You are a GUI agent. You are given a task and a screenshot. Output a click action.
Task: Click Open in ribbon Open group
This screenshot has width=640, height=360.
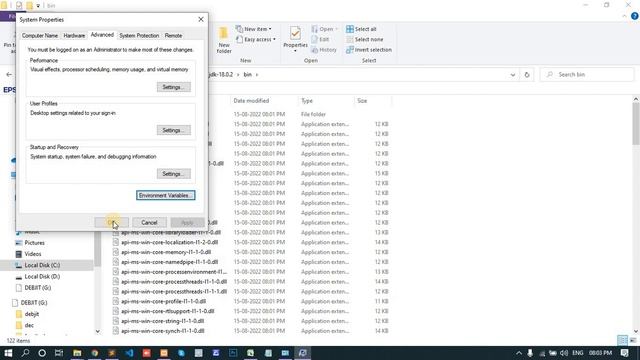324,29
